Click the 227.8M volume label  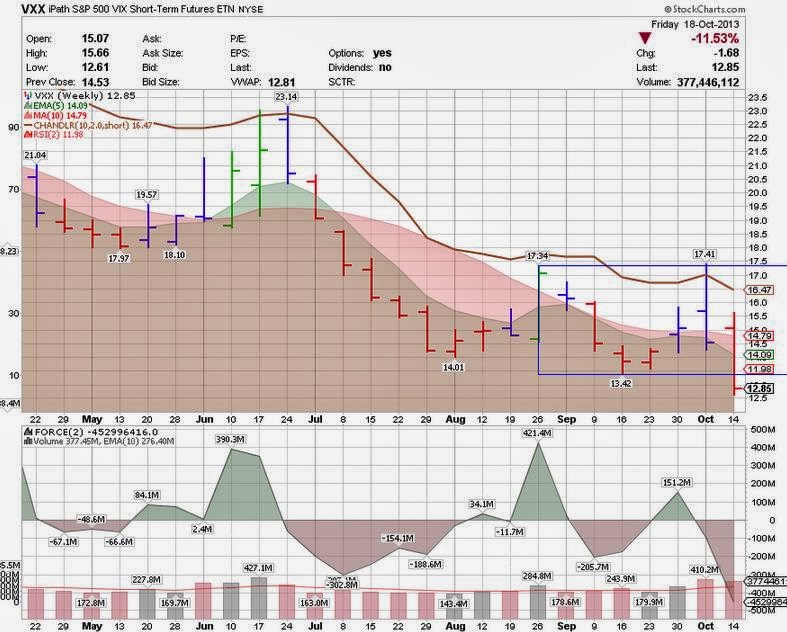pos(147,579)
